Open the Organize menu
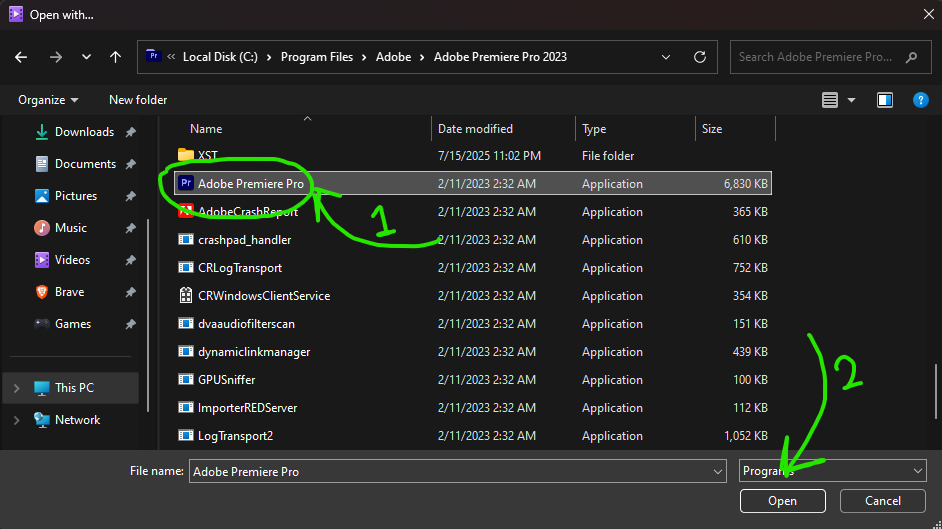942x529 pixels. [x=48, y=100]
